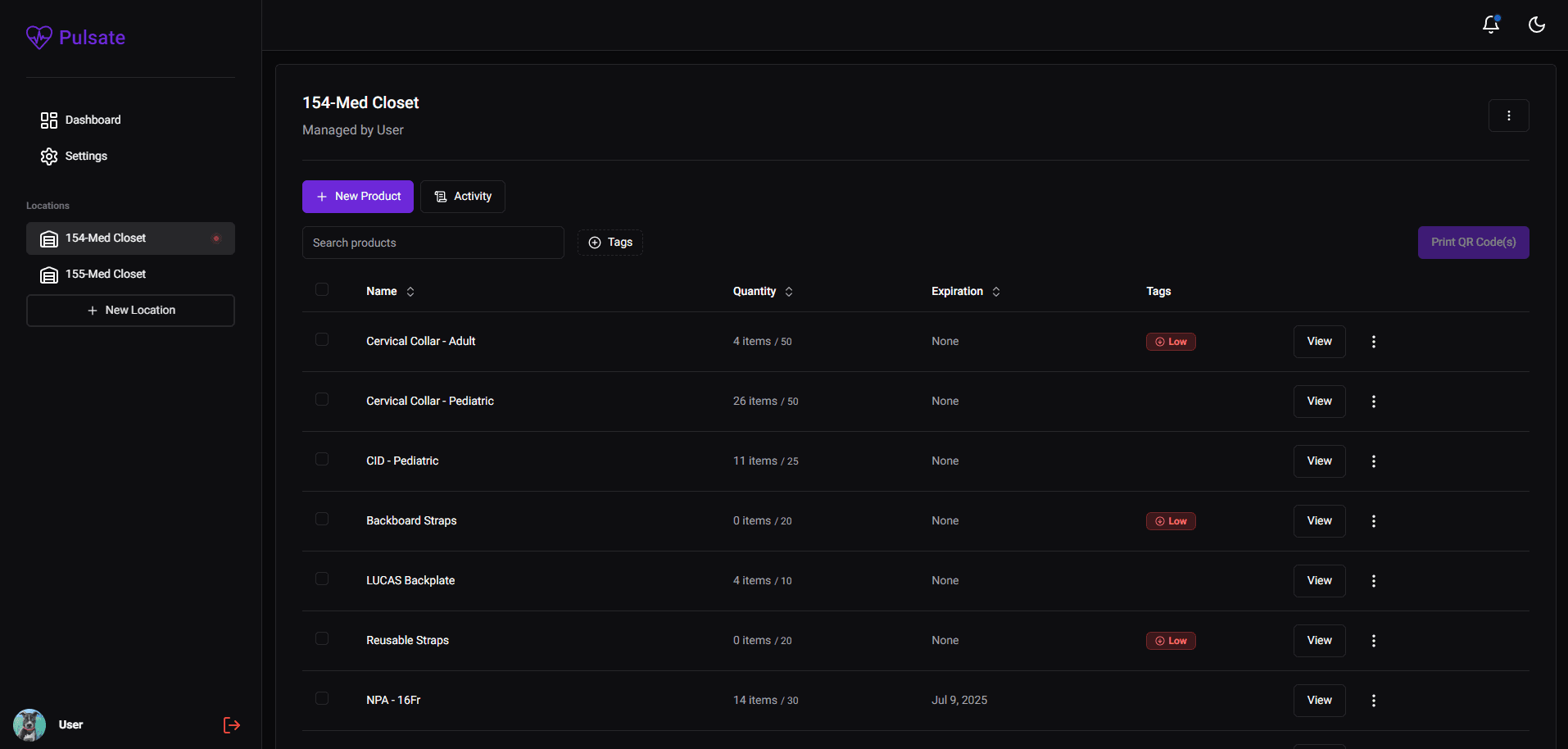Tick the checkbox for NPA - 16Fr
Viewport: 1568px width, 749px height.
point(322,698)
